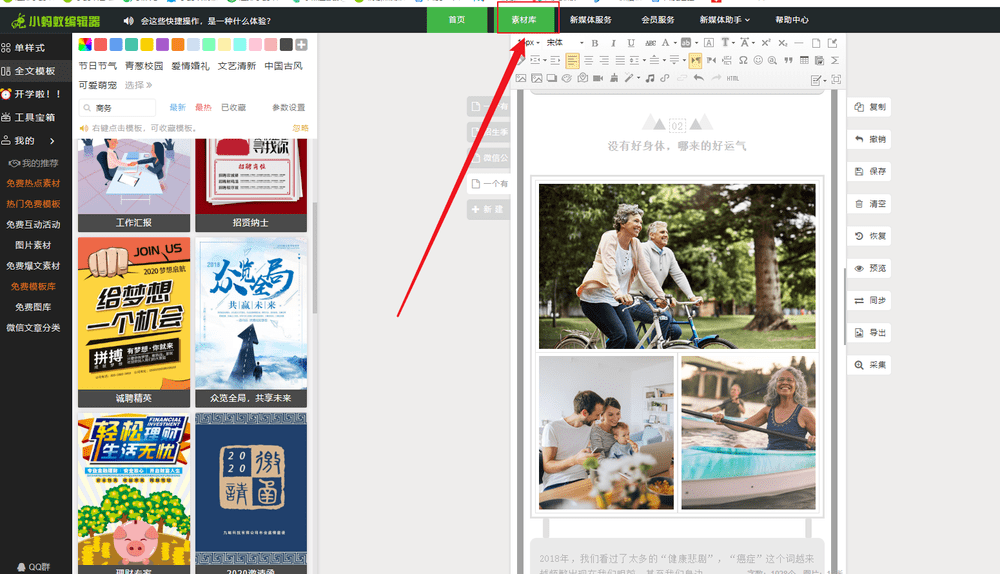Go to the 会员服务 menu item

pos(658,20)
